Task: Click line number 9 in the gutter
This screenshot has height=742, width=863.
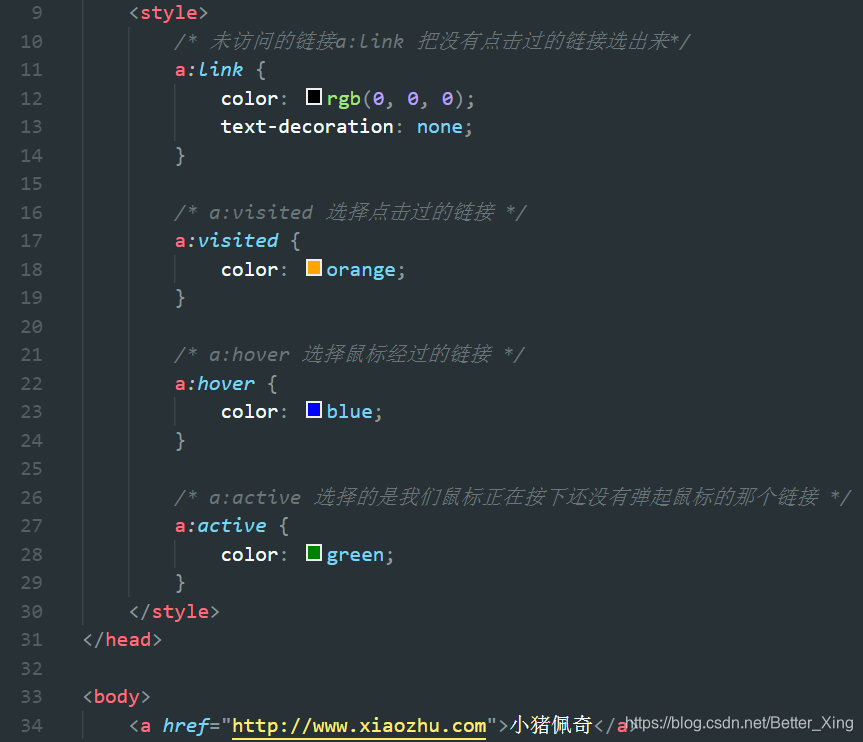Action: (x=37, y=13)
